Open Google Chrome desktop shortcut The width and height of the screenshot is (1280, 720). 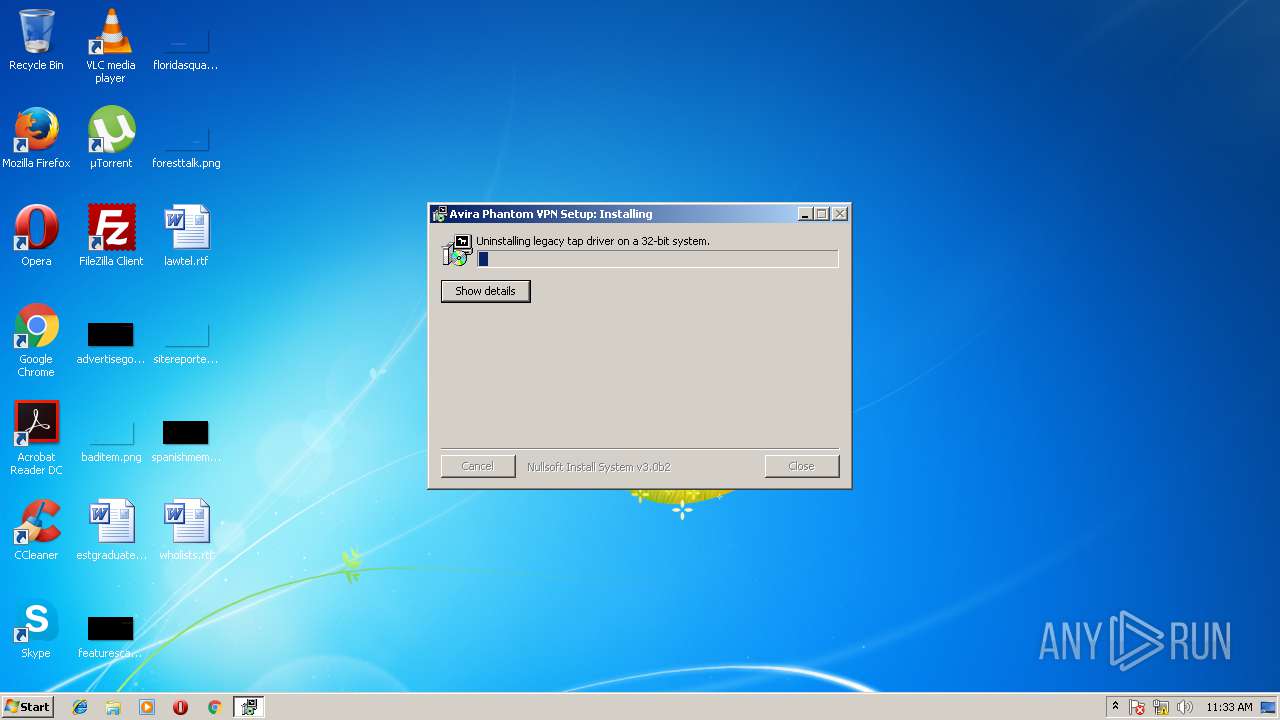36,340
